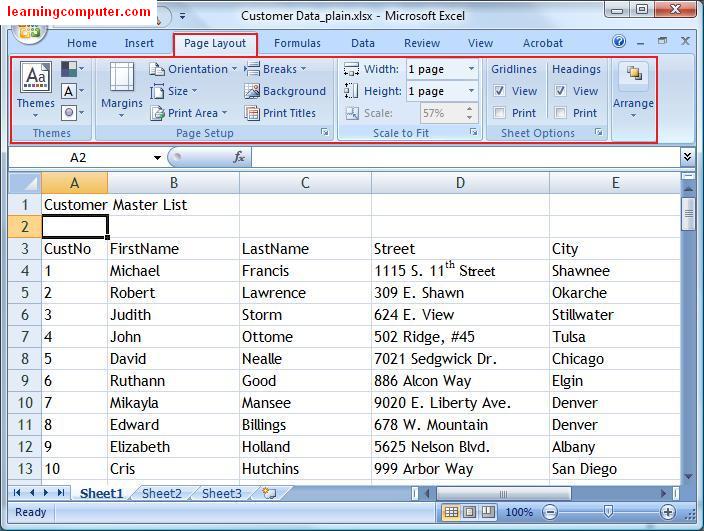Open the Sheet2 worksheet tab

pyautogui.click(x=161, y=493)
